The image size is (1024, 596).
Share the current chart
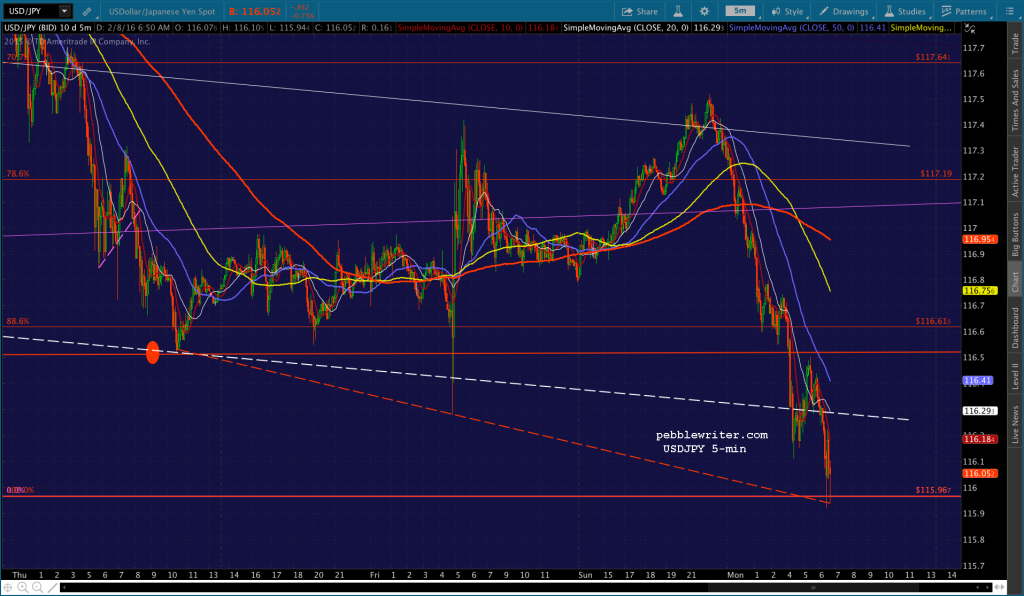click(639, 11)
